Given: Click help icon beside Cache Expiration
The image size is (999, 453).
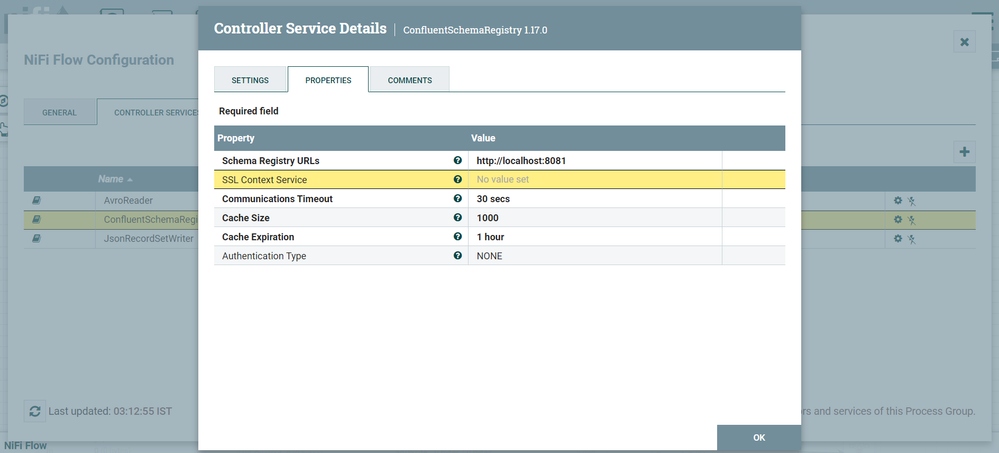Looking at the screenshot, I should click(x=457, y=237).
